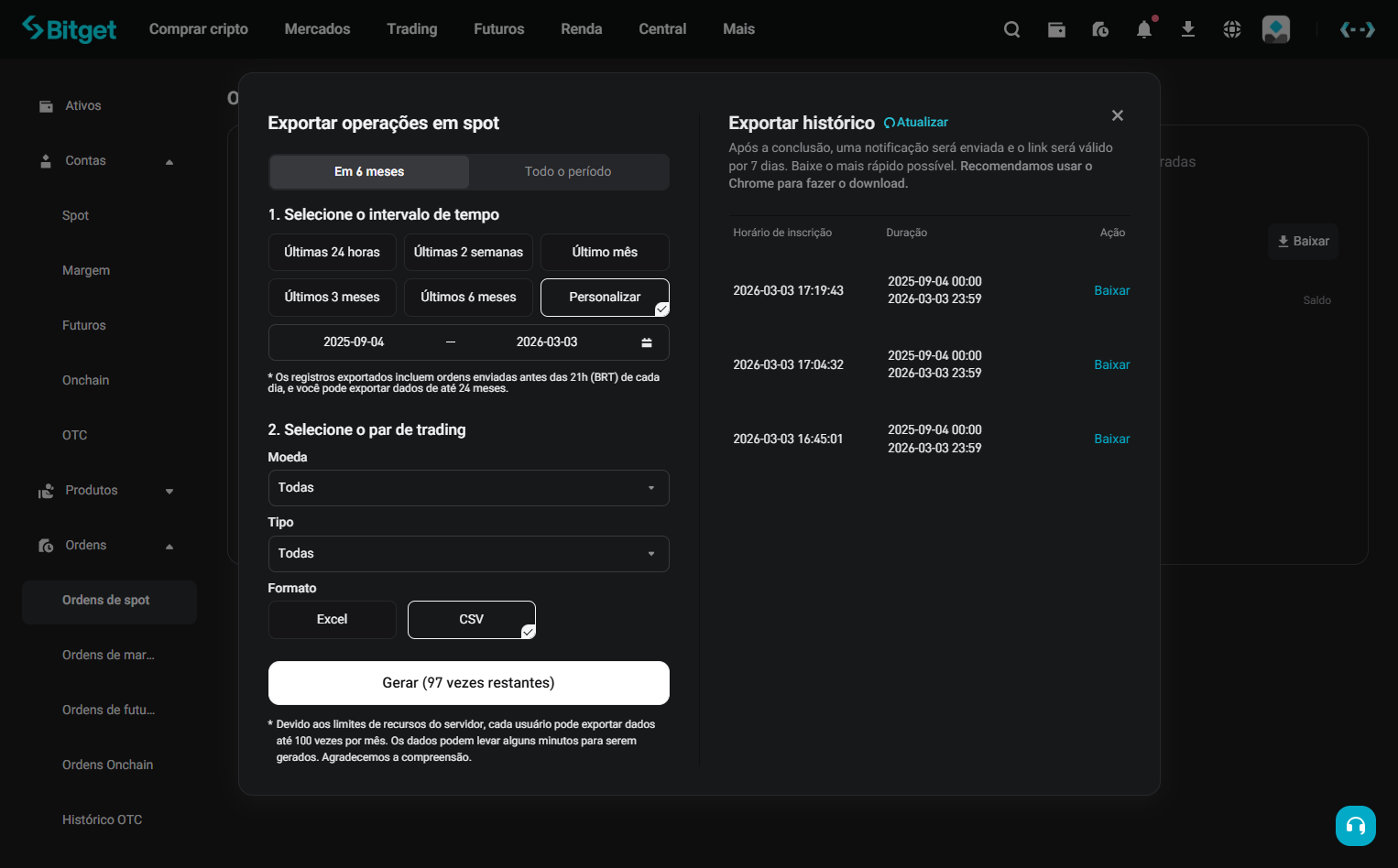Open the Futuros top menu

[x=499, y=29]
